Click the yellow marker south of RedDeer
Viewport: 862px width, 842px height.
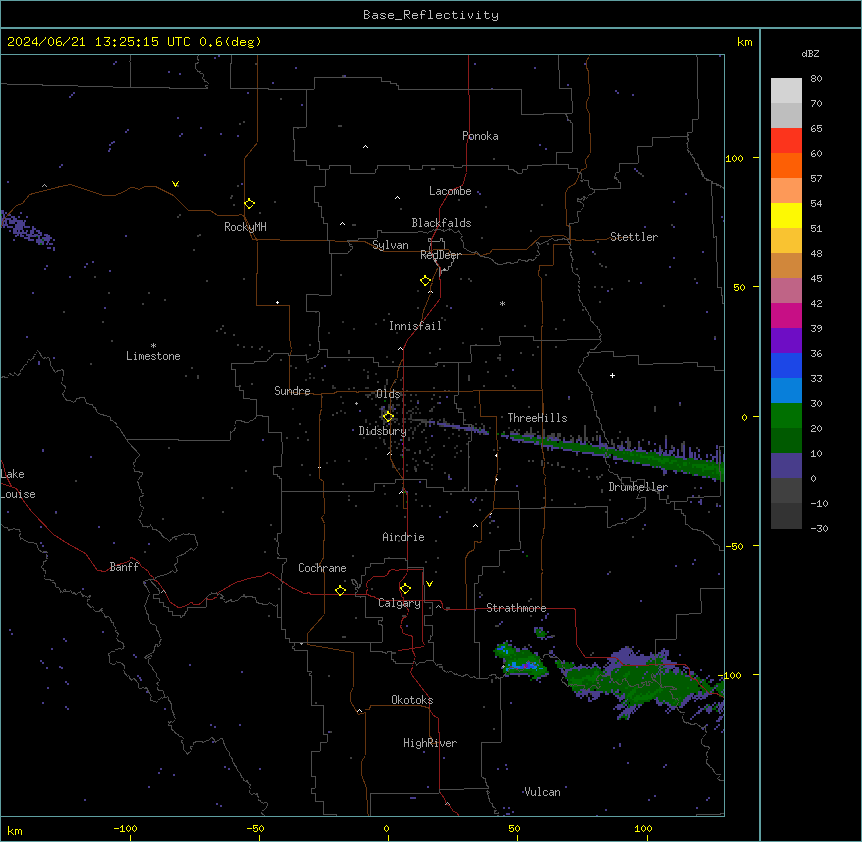pyautogui.click(x=426, y=281)
